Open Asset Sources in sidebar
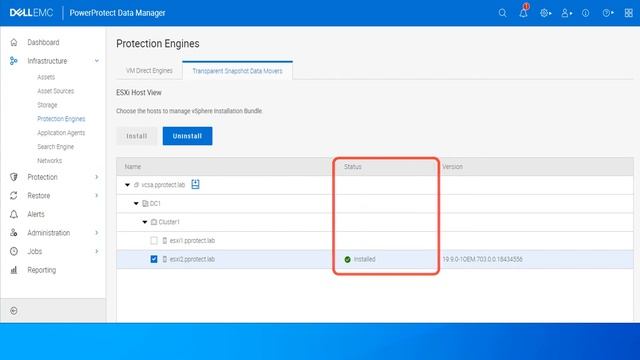The image size is (640, 360). 56,91
